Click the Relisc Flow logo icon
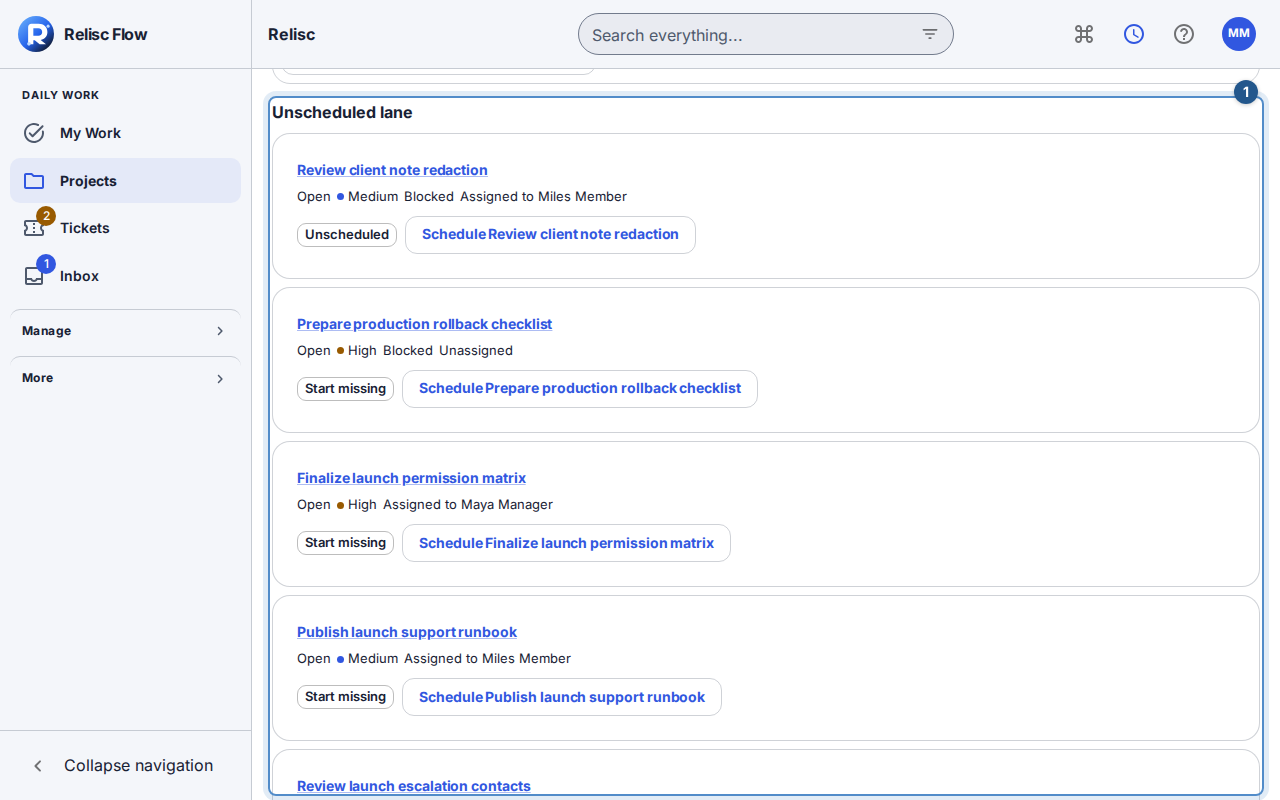Image resolution: width=1280 pixels, height=800 pixels. 35,34
